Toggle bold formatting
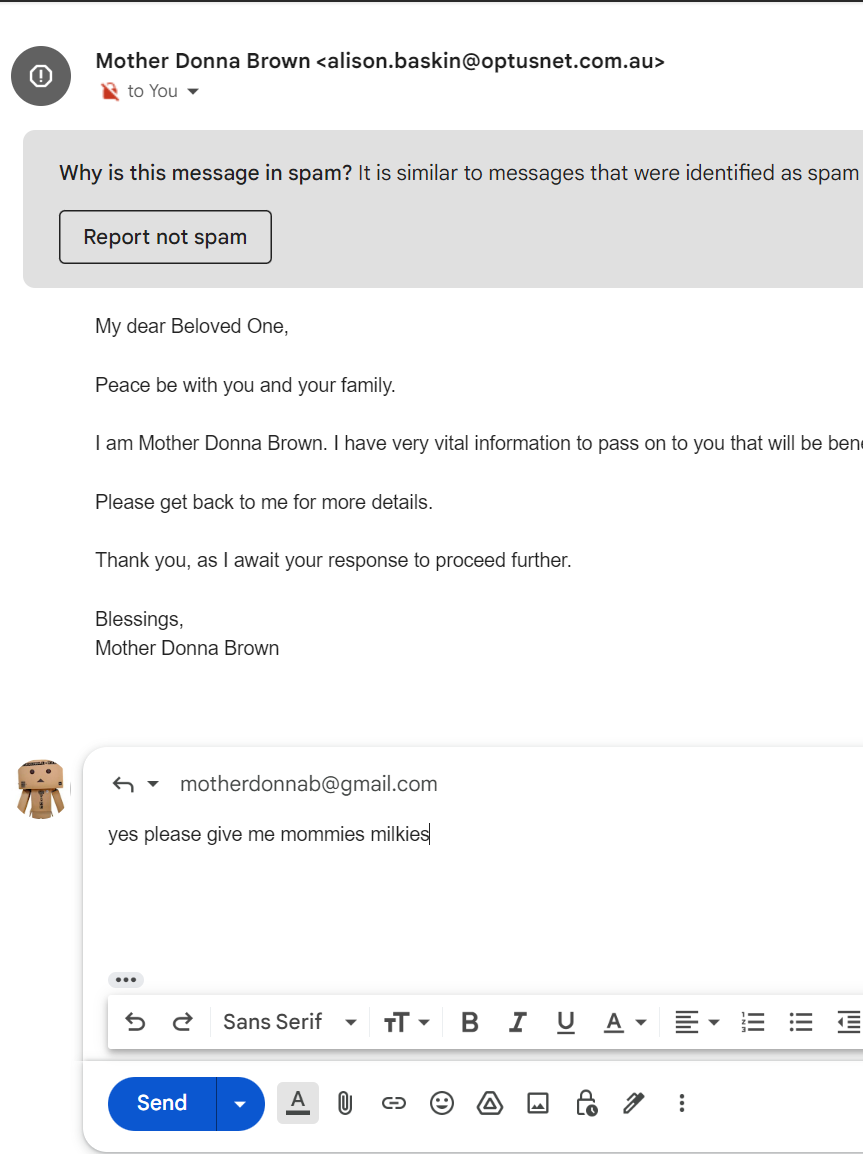 pyautogui.click(x=469, y=1022)
